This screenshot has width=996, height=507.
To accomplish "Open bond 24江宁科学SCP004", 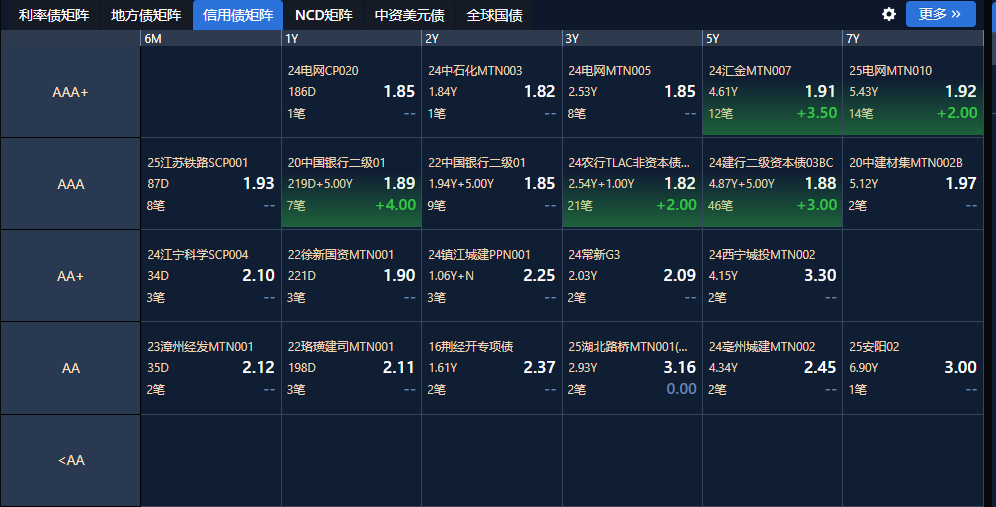I will [x=198, y=255].
